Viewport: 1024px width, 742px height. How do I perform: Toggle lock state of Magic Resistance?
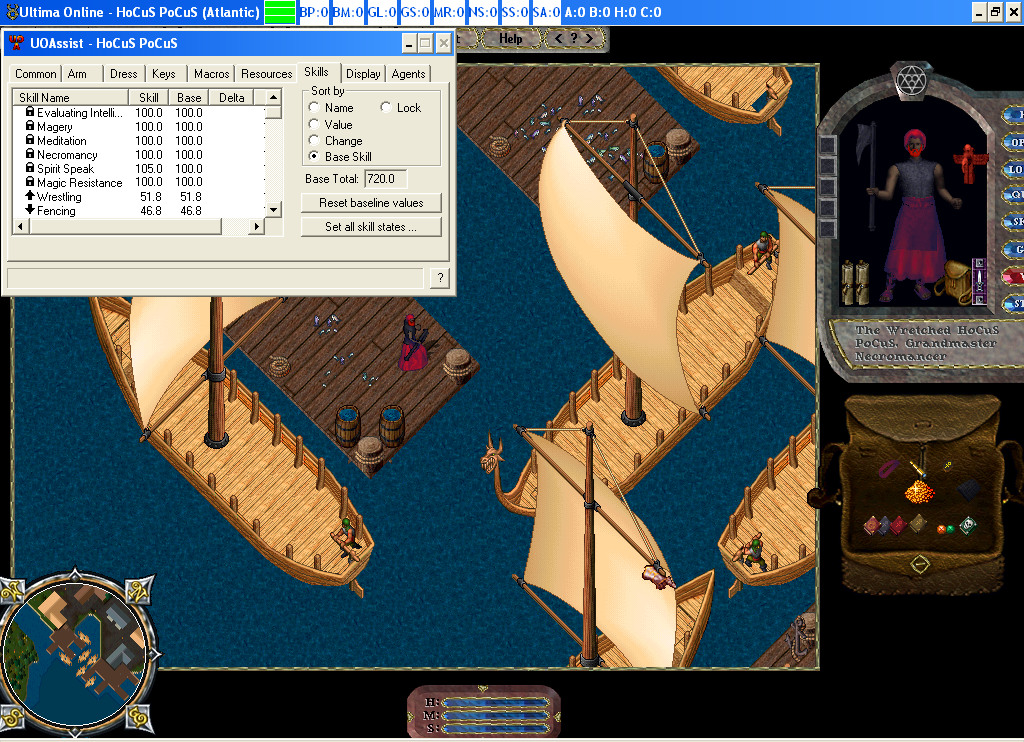point(30,182)
